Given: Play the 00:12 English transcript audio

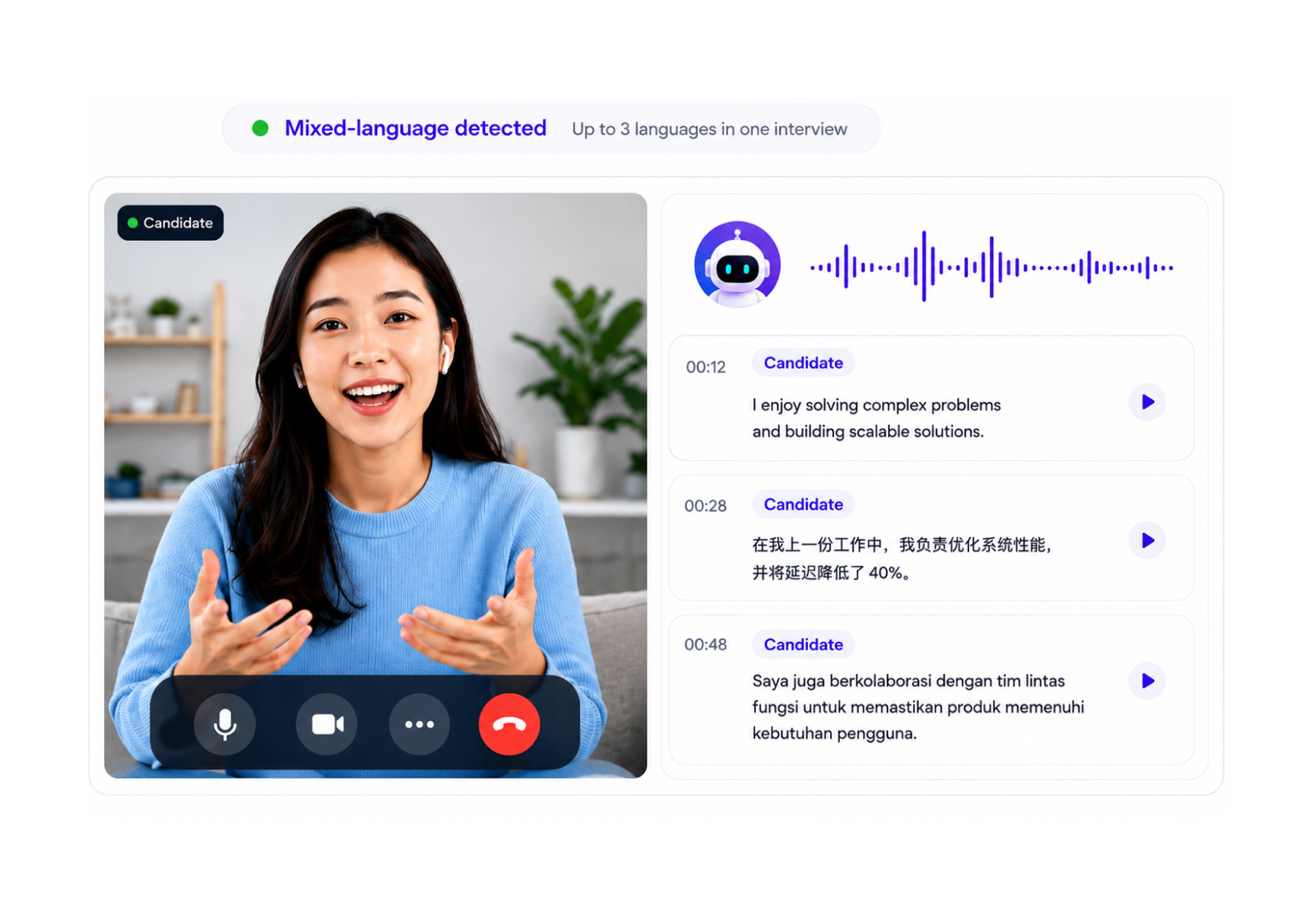Looking at the screenshot, I should click(1147, 402).
